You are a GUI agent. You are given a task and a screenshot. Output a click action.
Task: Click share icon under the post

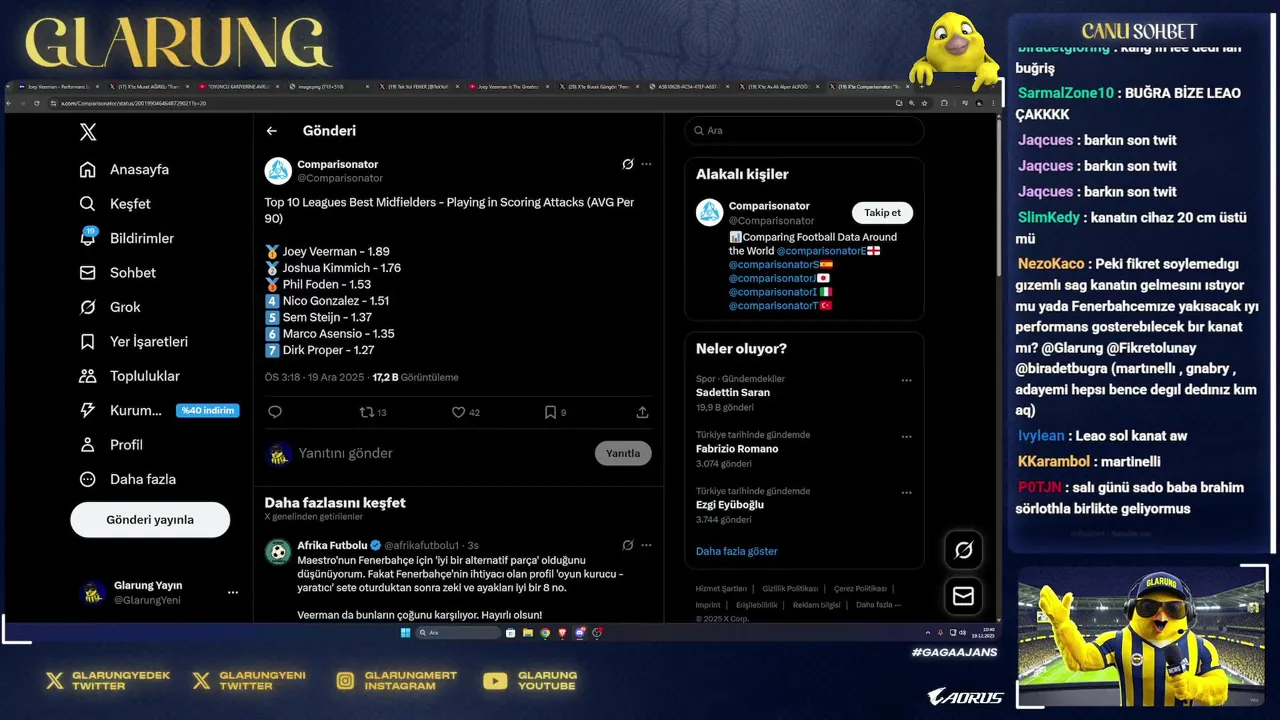[642, 412]
